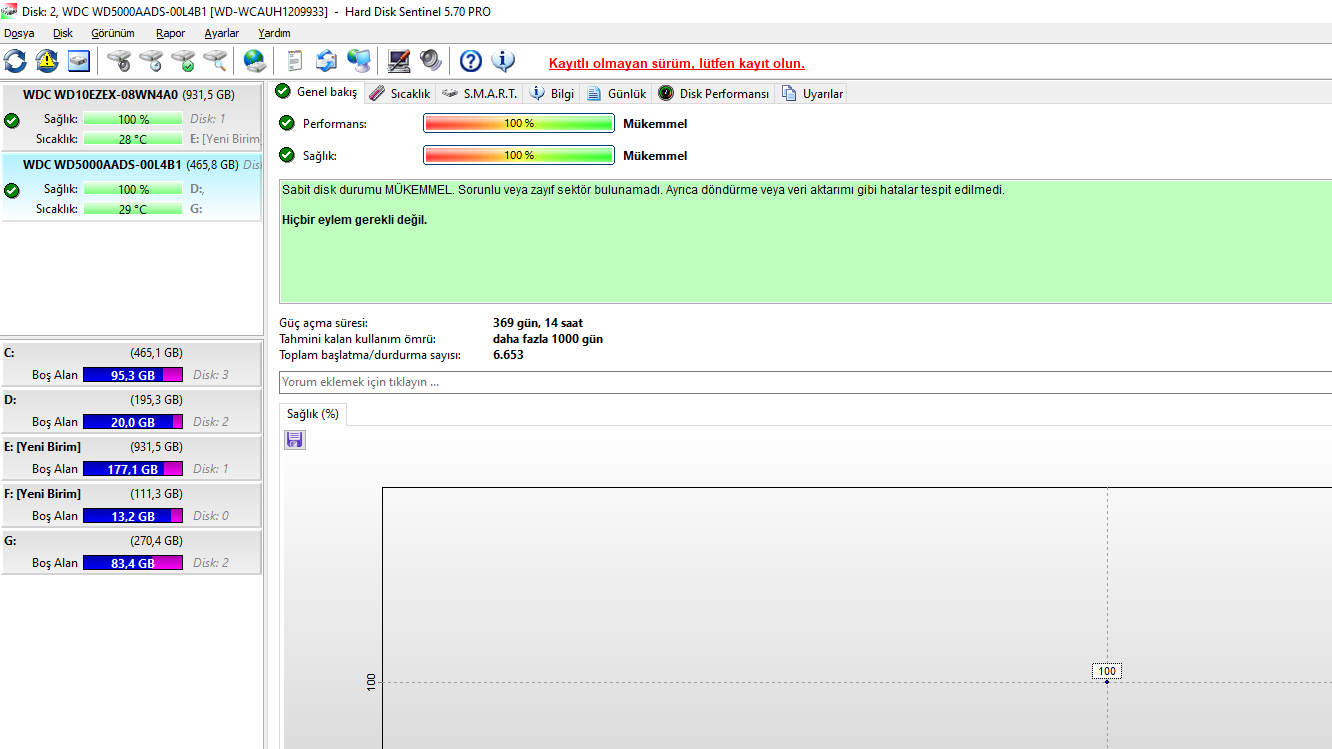Switch to the Sıcaklık tab
The image size is (1332, 749).
[399, 93]
